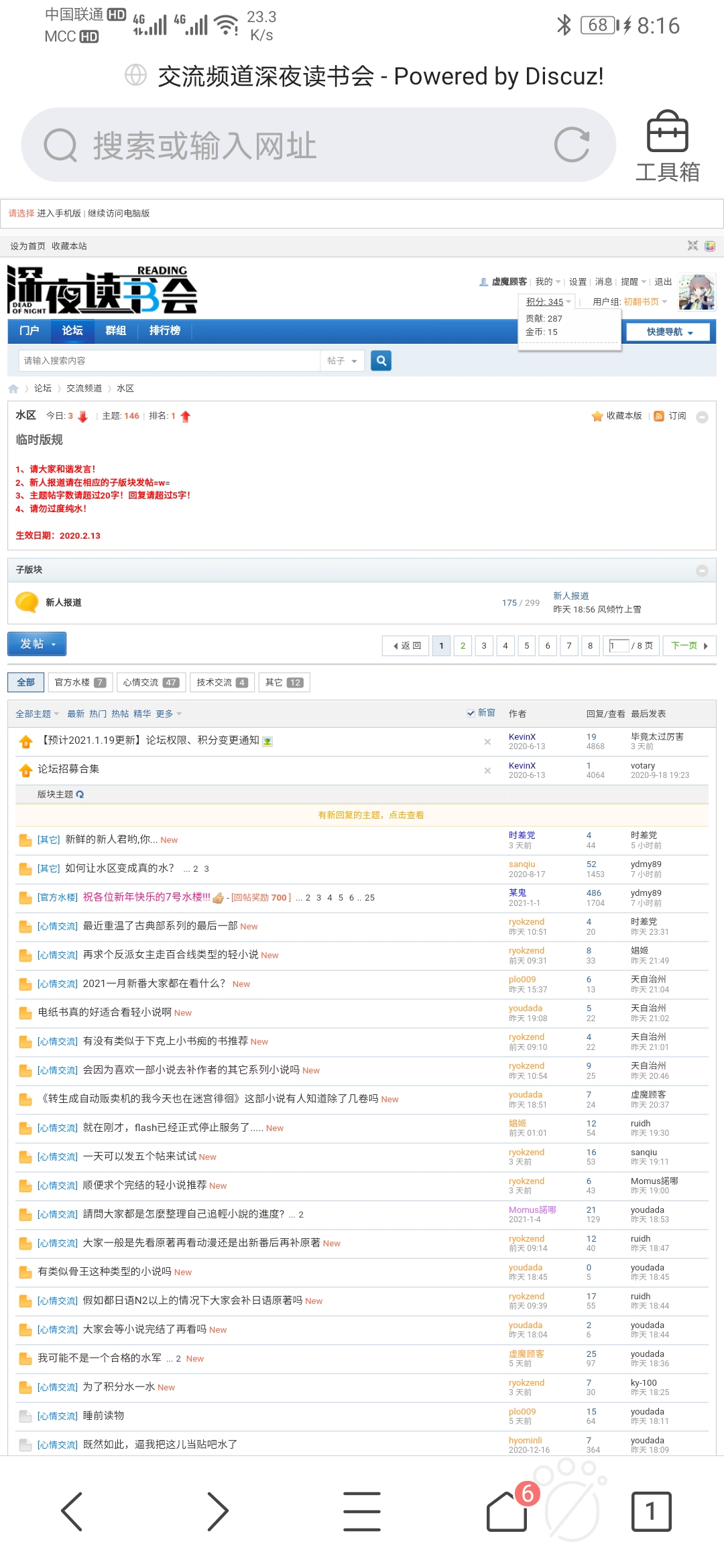724x1568 pixels.
Task: Click the 订阅 RSS icon
Action: 659,416
